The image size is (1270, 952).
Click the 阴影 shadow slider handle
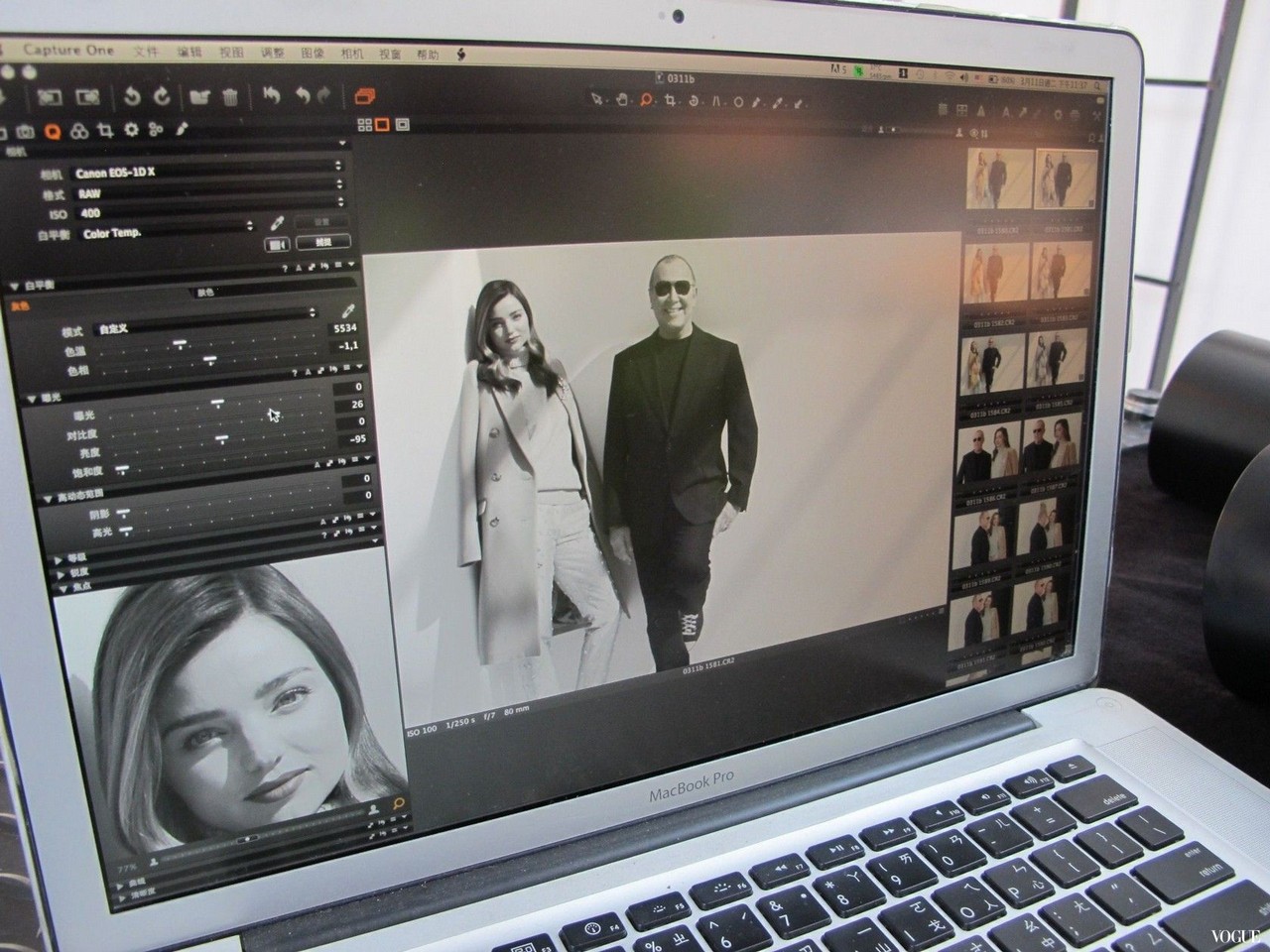click(123, 513)
